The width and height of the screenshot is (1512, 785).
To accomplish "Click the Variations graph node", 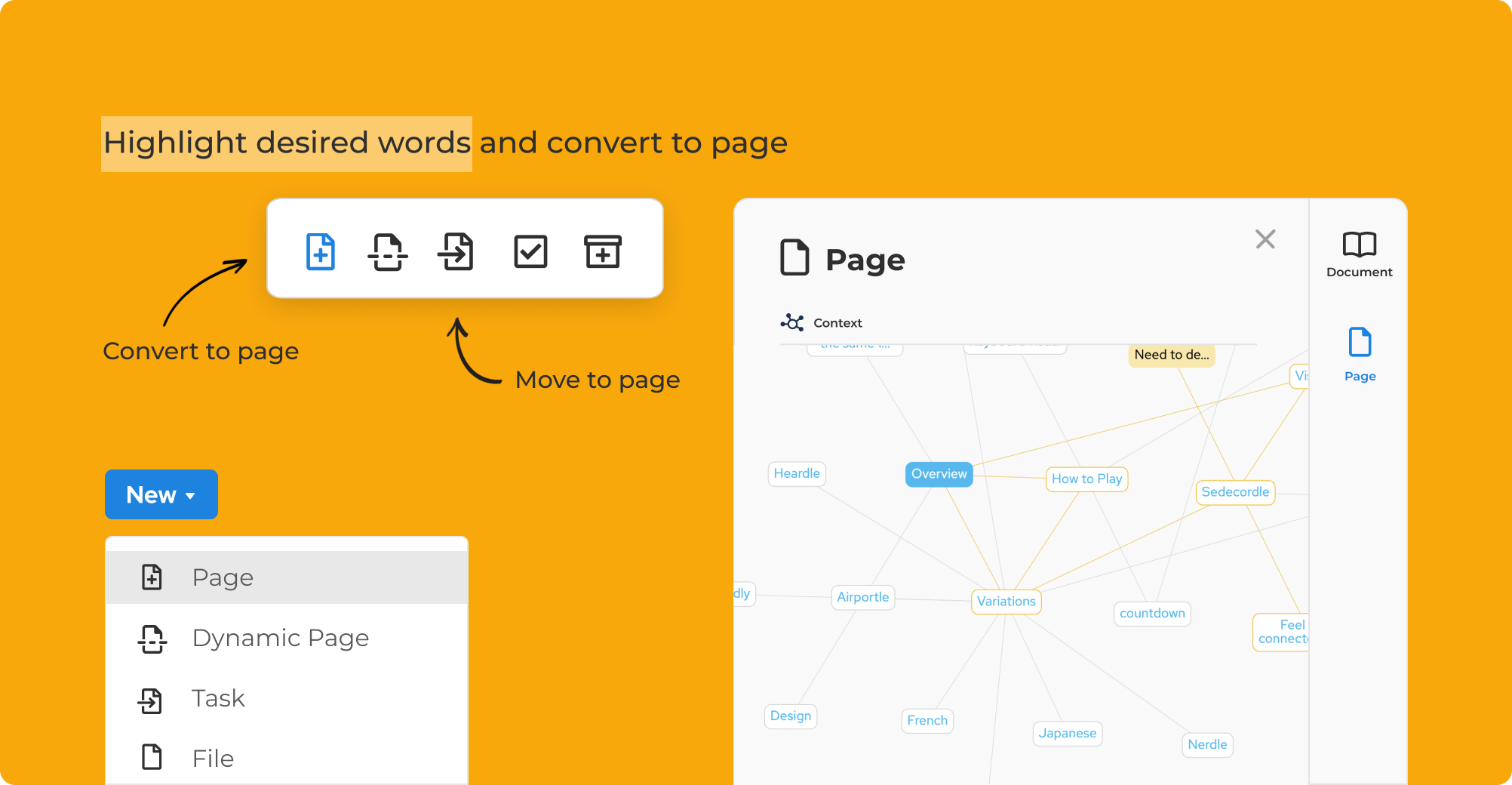I will 1006,602.
